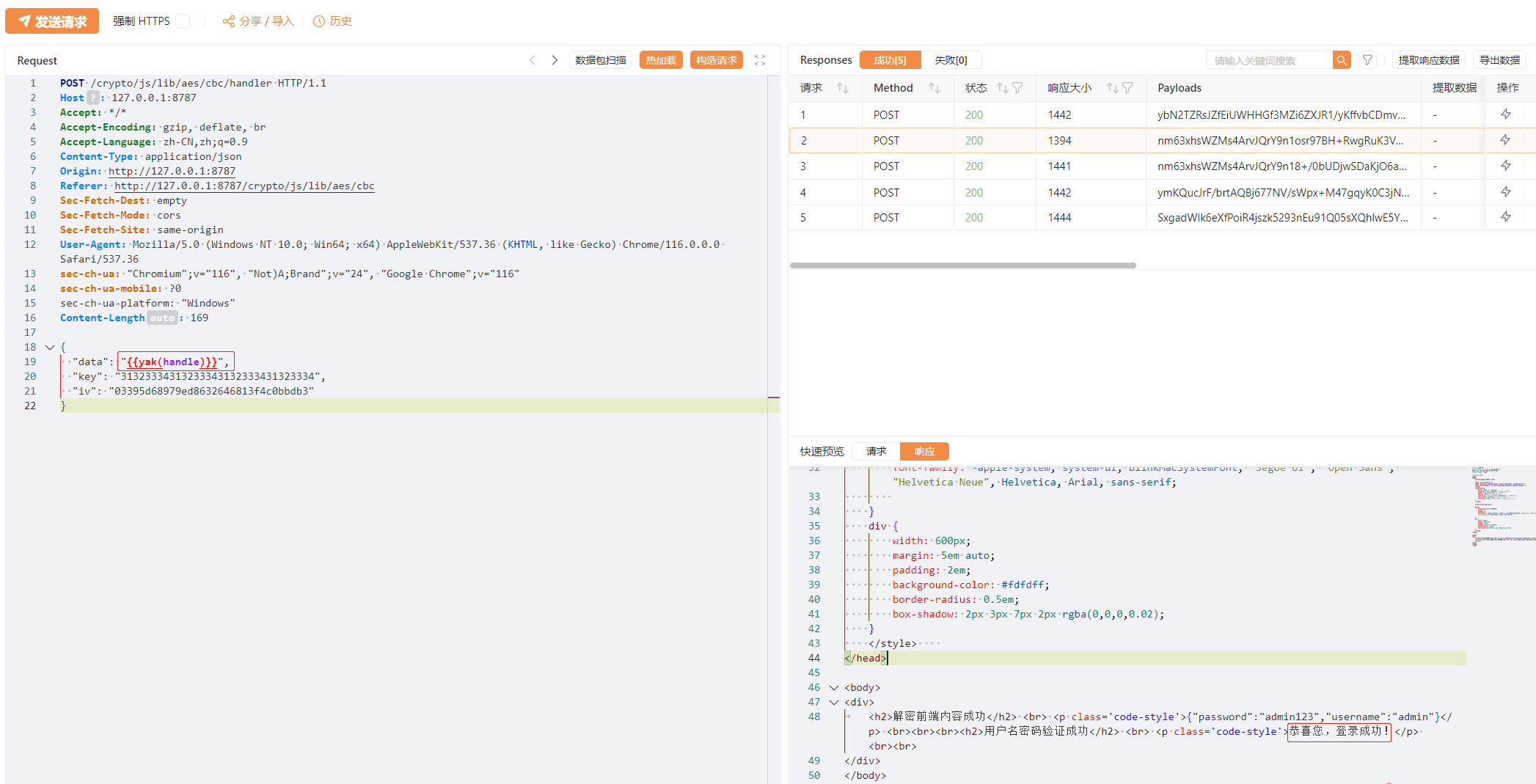Click the 发送请求 send button

point(52,21)
